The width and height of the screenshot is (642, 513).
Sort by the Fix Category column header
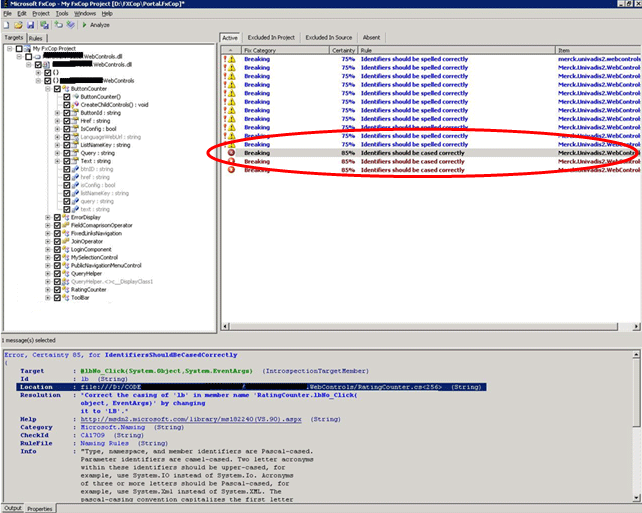(x=285, y=50)
